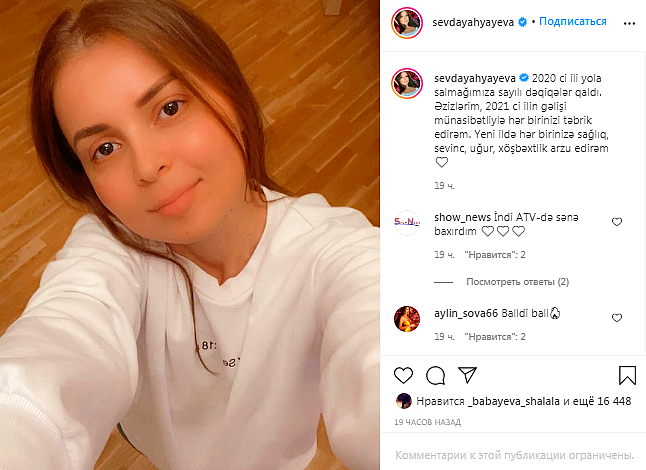View the list of 16 448 other likers
The image size is (646, 470).
pyautogui.click(x=608, y=401)
